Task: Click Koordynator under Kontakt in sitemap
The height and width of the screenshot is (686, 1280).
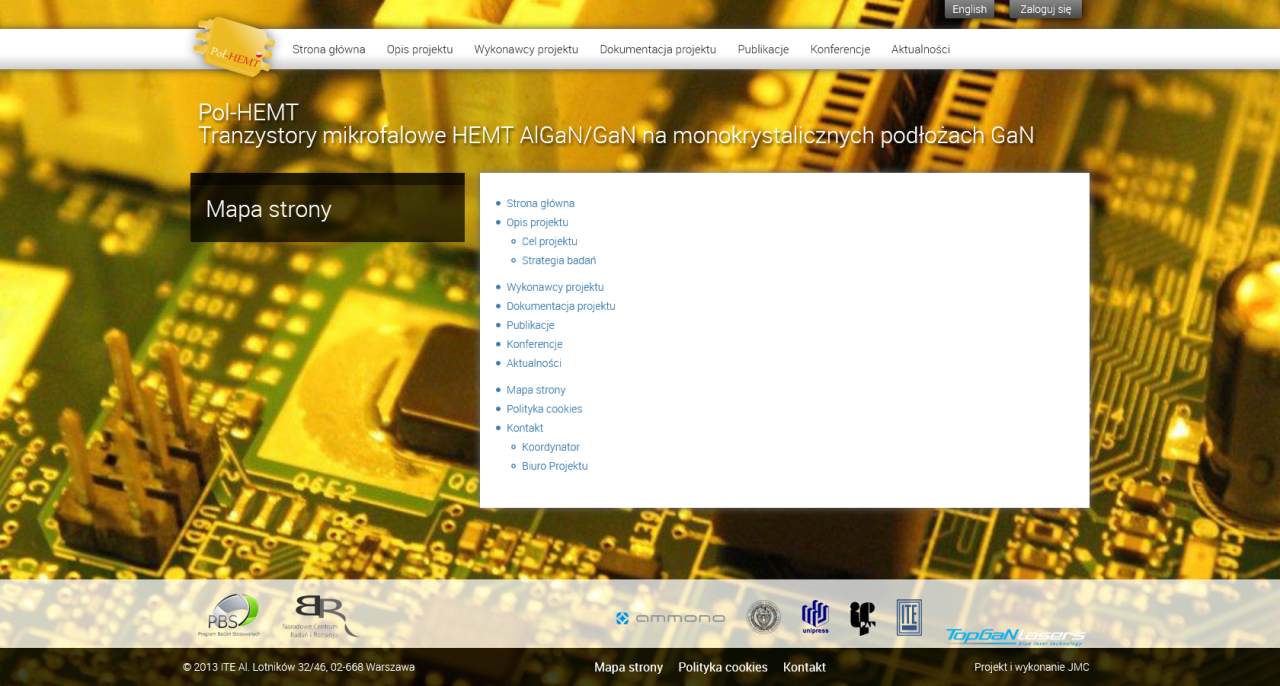Action: (x=550, y=447)
